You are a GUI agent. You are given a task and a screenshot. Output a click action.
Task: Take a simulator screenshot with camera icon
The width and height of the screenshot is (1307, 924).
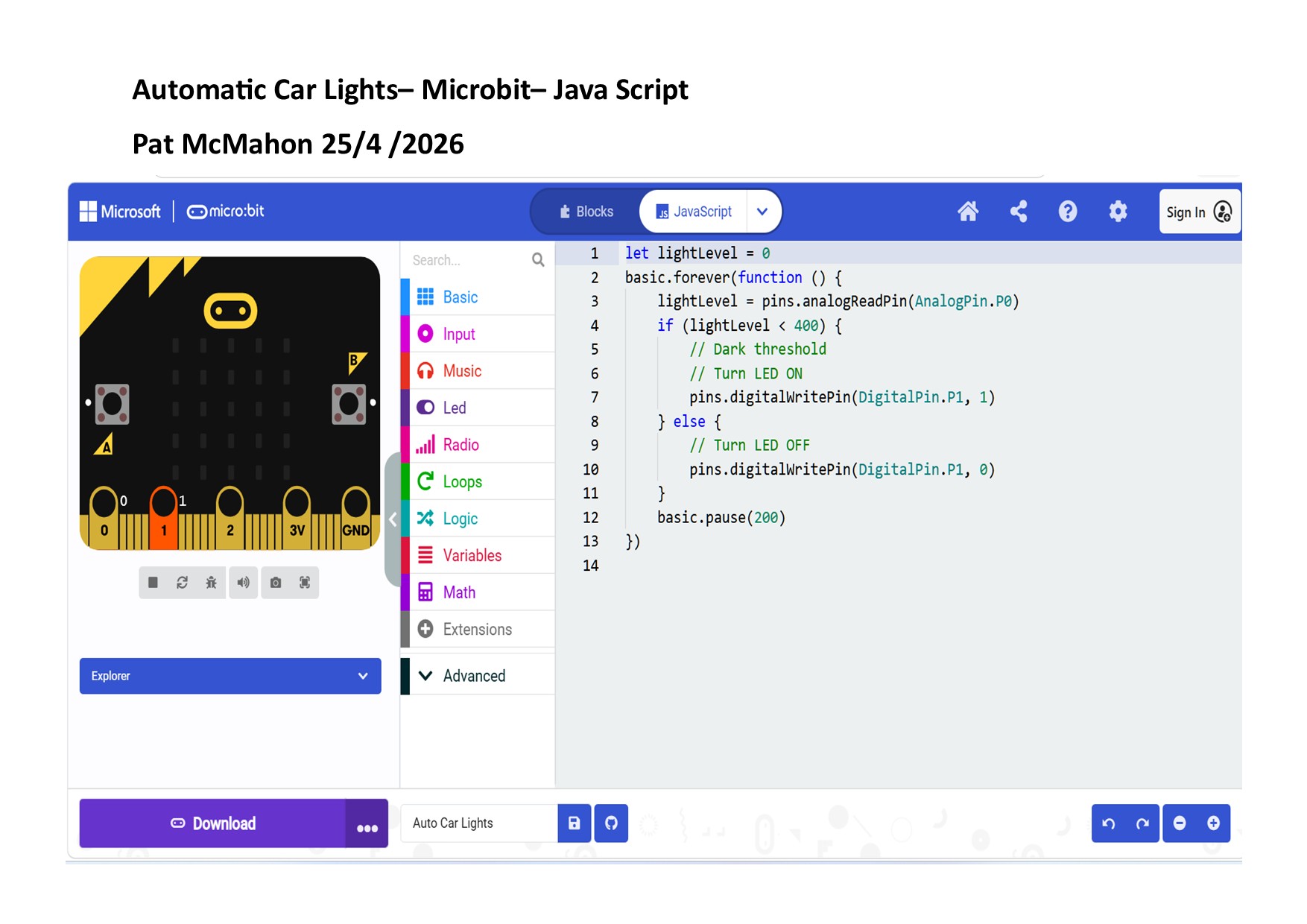(x=276, y=583)
